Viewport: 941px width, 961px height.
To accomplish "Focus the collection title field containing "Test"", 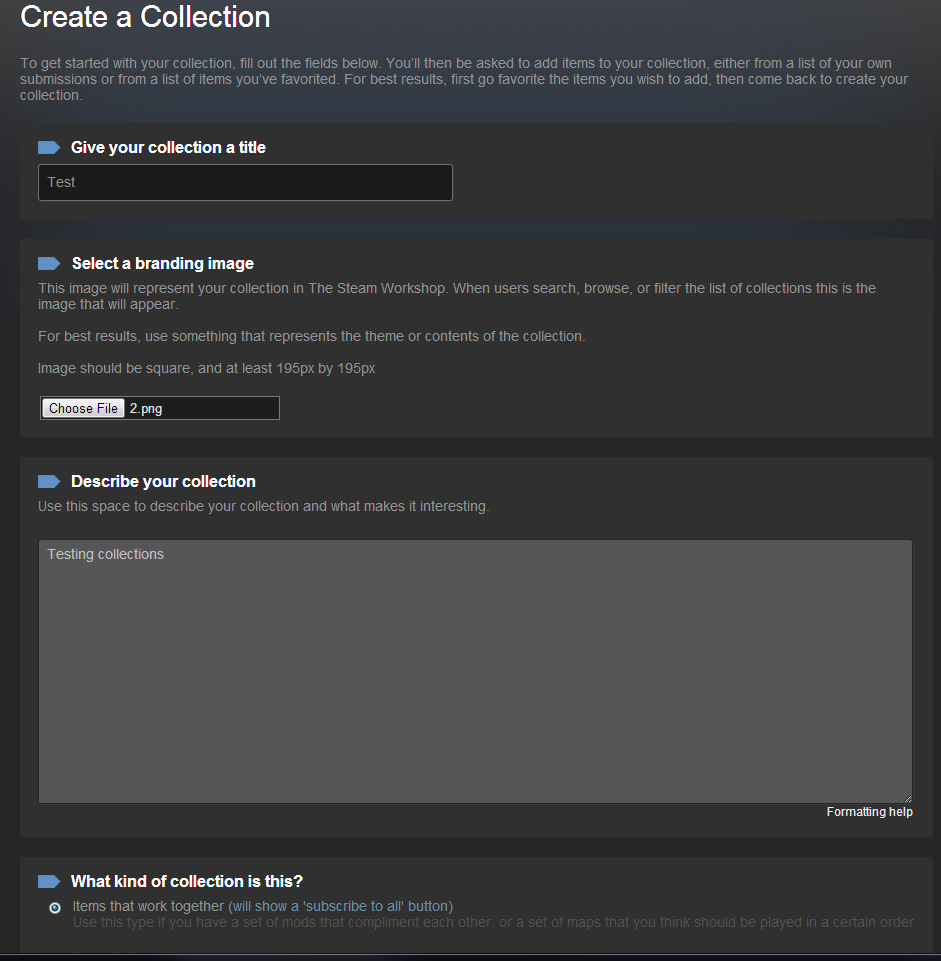I will pos(245,183).
